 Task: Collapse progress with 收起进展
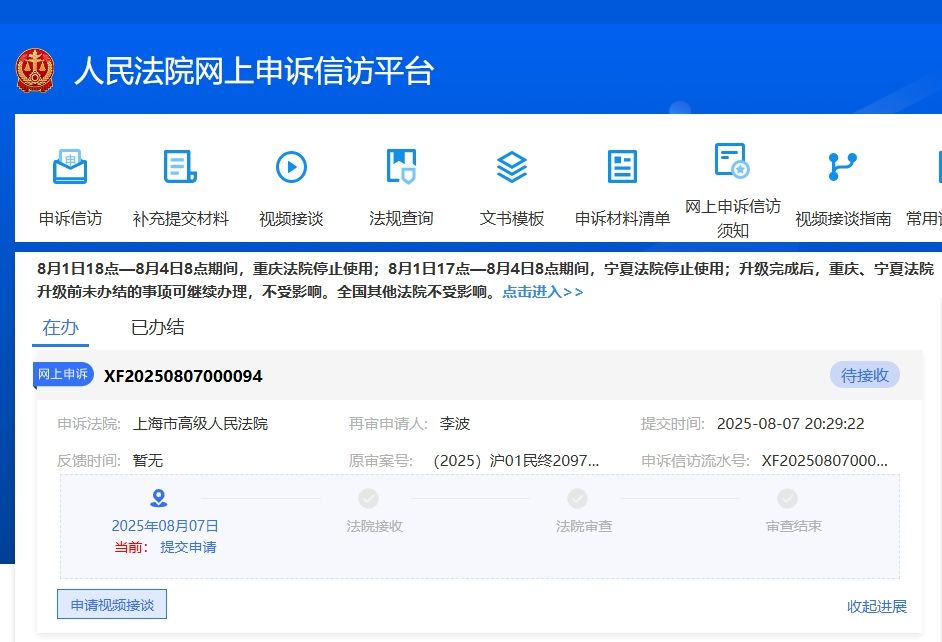[x=877, y=606]
